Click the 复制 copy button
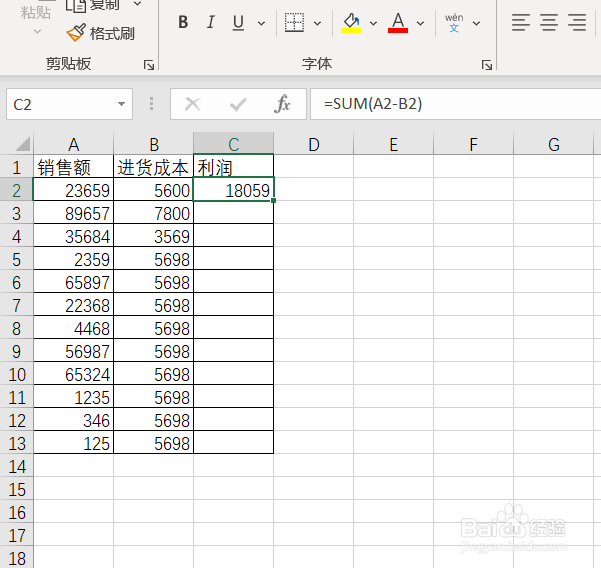The height and width of the screenshot is (568, 601). 92,5
